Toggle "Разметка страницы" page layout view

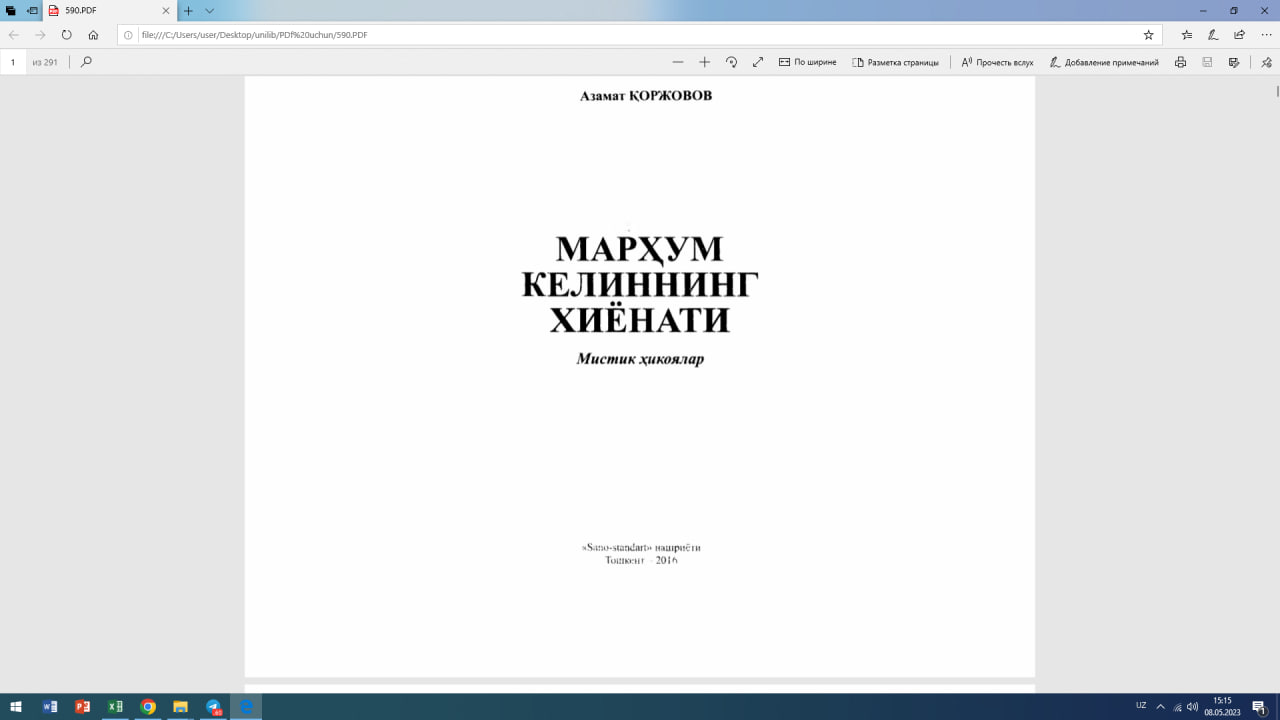click(896, 61)
